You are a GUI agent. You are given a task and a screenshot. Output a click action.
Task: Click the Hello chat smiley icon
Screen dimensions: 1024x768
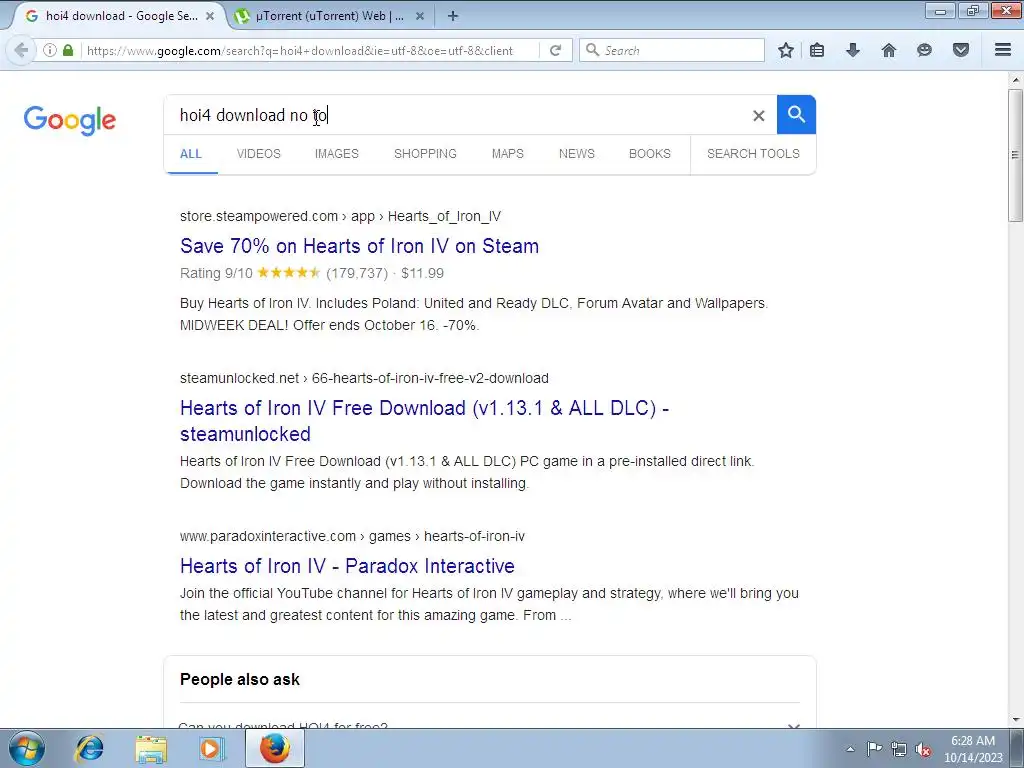tap(924, 50)
